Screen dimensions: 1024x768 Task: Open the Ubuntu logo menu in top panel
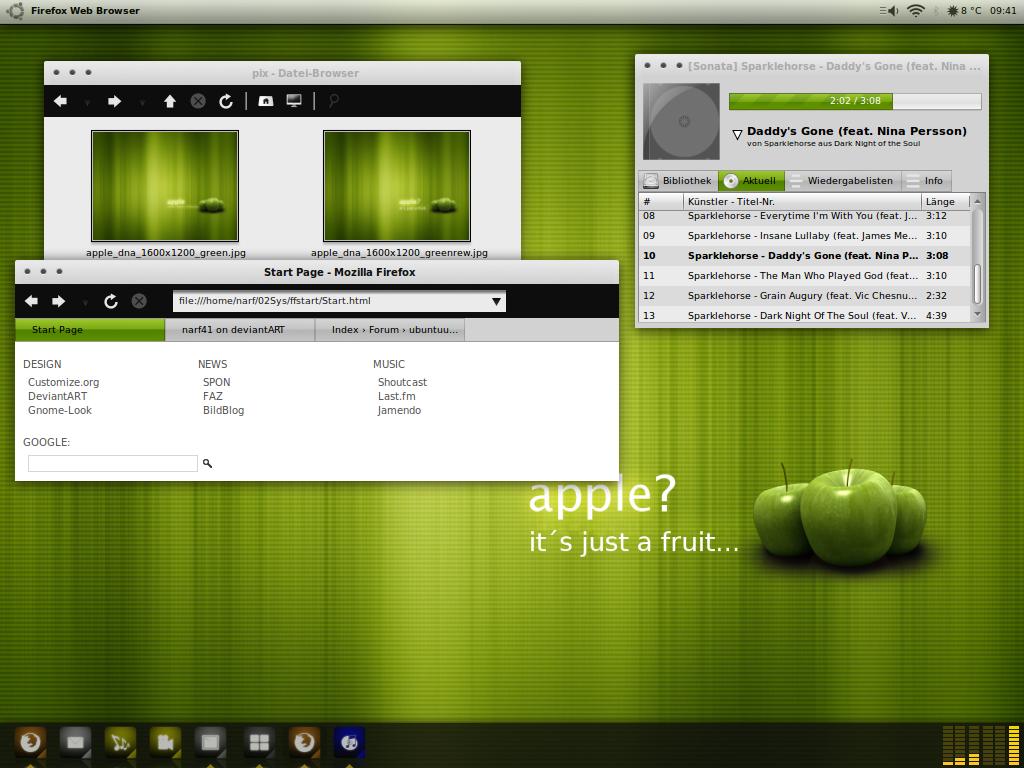point(14,10)
